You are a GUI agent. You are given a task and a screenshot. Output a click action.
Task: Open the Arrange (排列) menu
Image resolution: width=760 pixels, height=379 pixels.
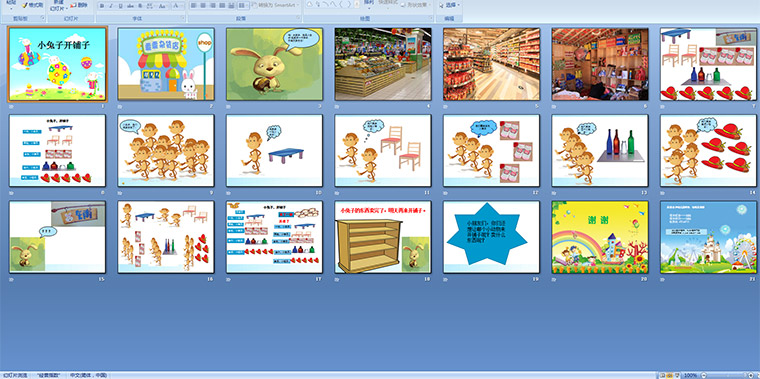pos(369,4)
